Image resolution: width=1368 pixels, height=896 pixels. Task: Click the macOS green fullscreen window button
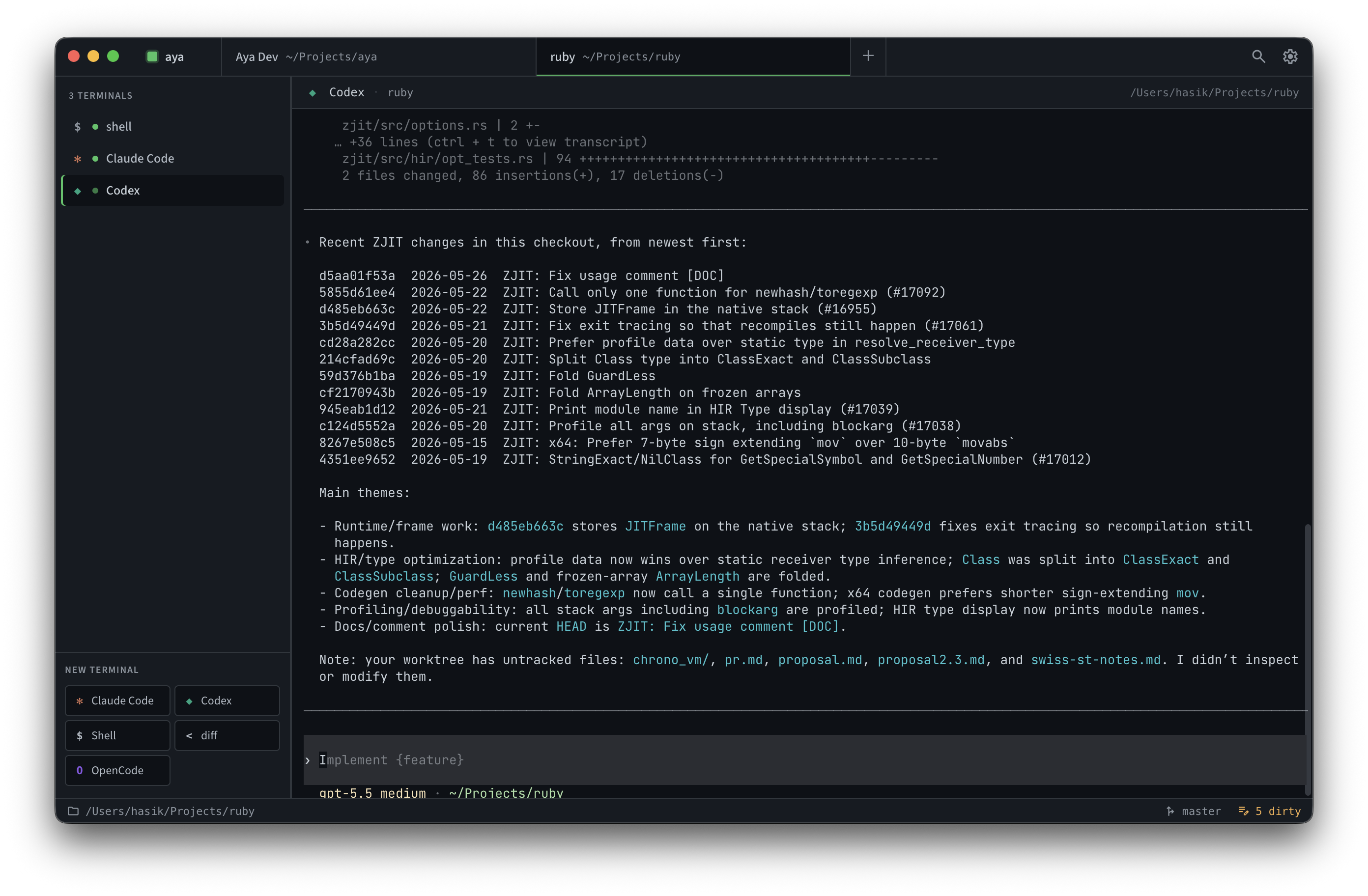tap(113, 56)
